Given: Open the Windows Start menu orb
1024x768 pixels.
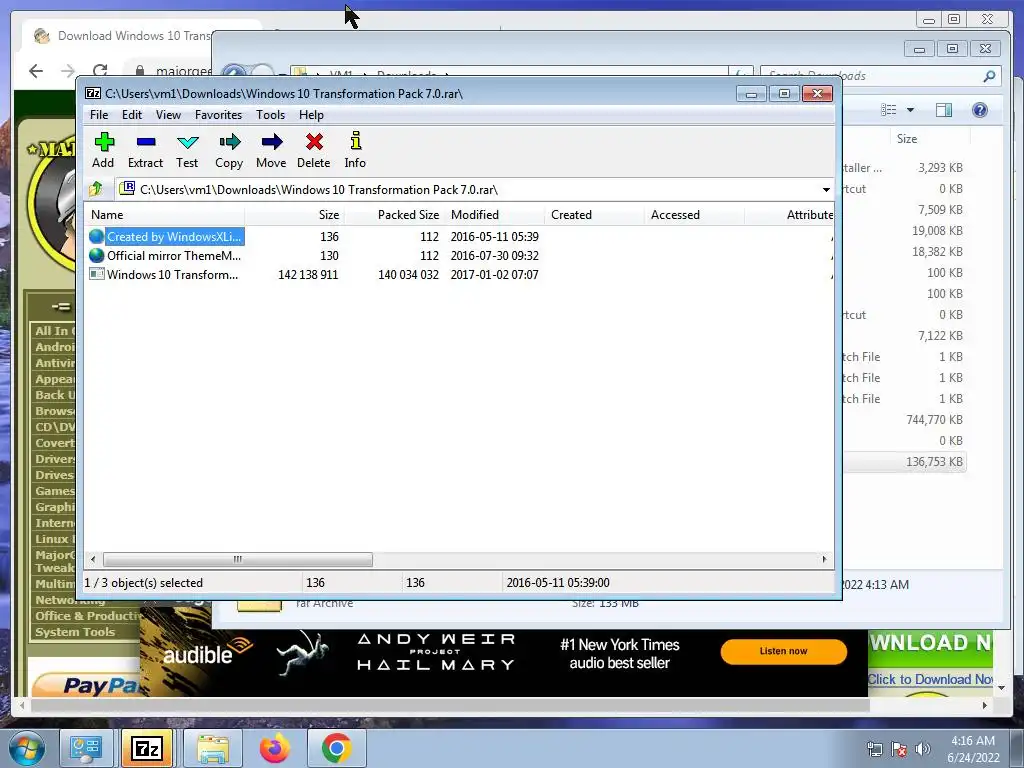Looking at the screenshot, I should 25,748.
